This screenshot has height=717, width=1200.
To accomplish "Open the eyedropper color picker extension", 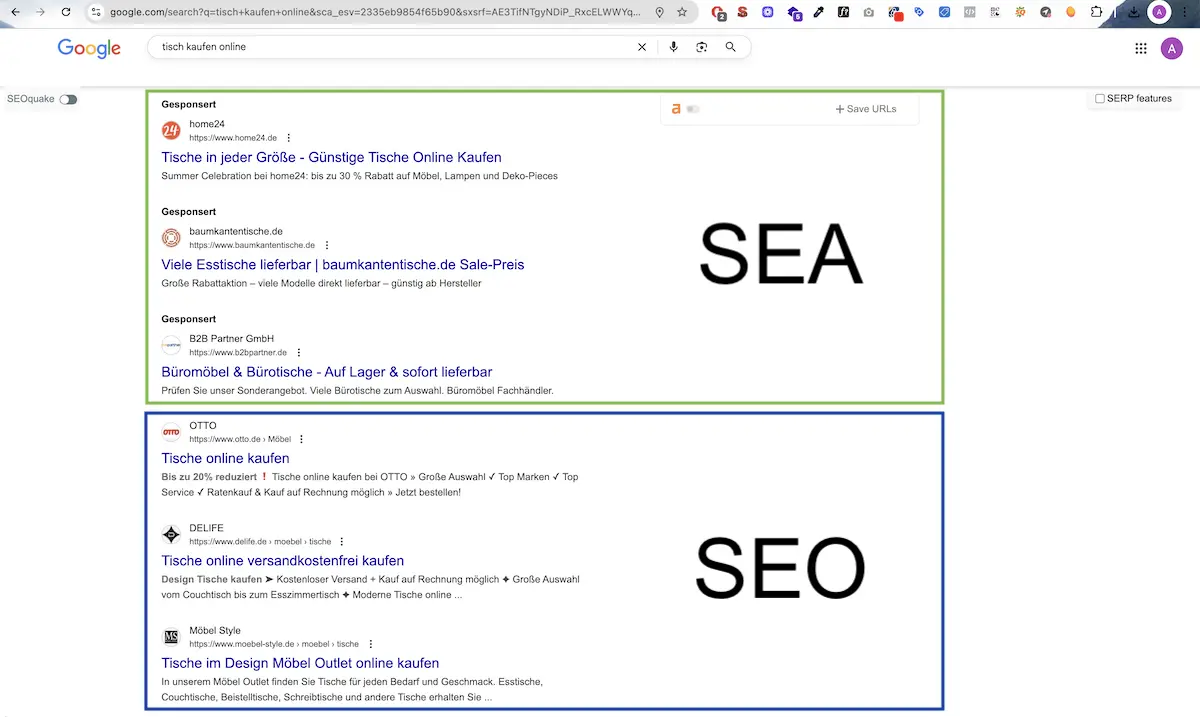I will pyautogui.click(x=819, y=12).
